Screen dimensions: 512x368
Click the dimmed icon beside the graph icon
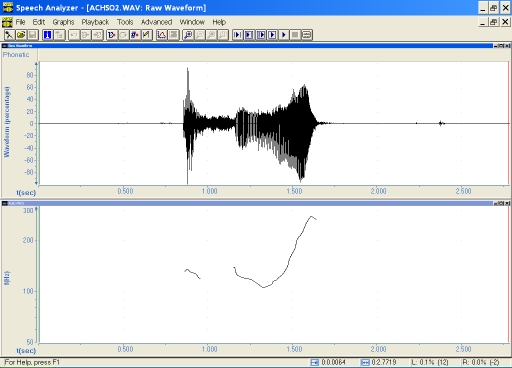point(173,35)
